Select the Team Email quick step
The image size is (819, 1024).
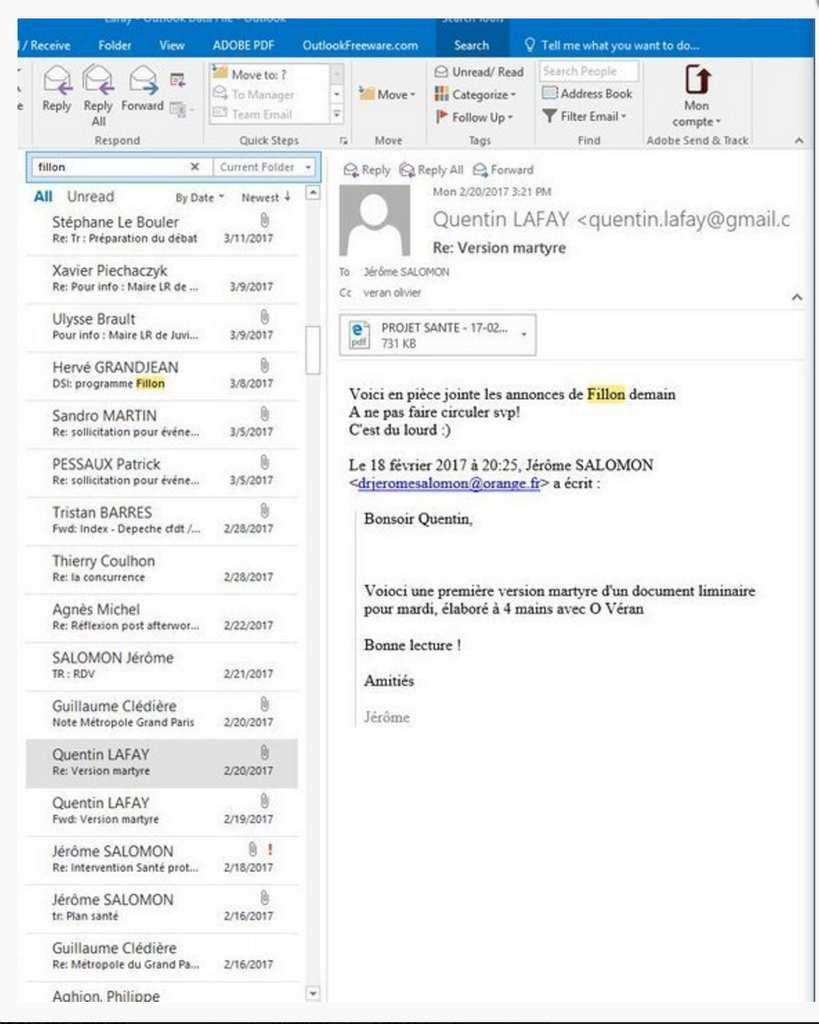pos(270,114)
